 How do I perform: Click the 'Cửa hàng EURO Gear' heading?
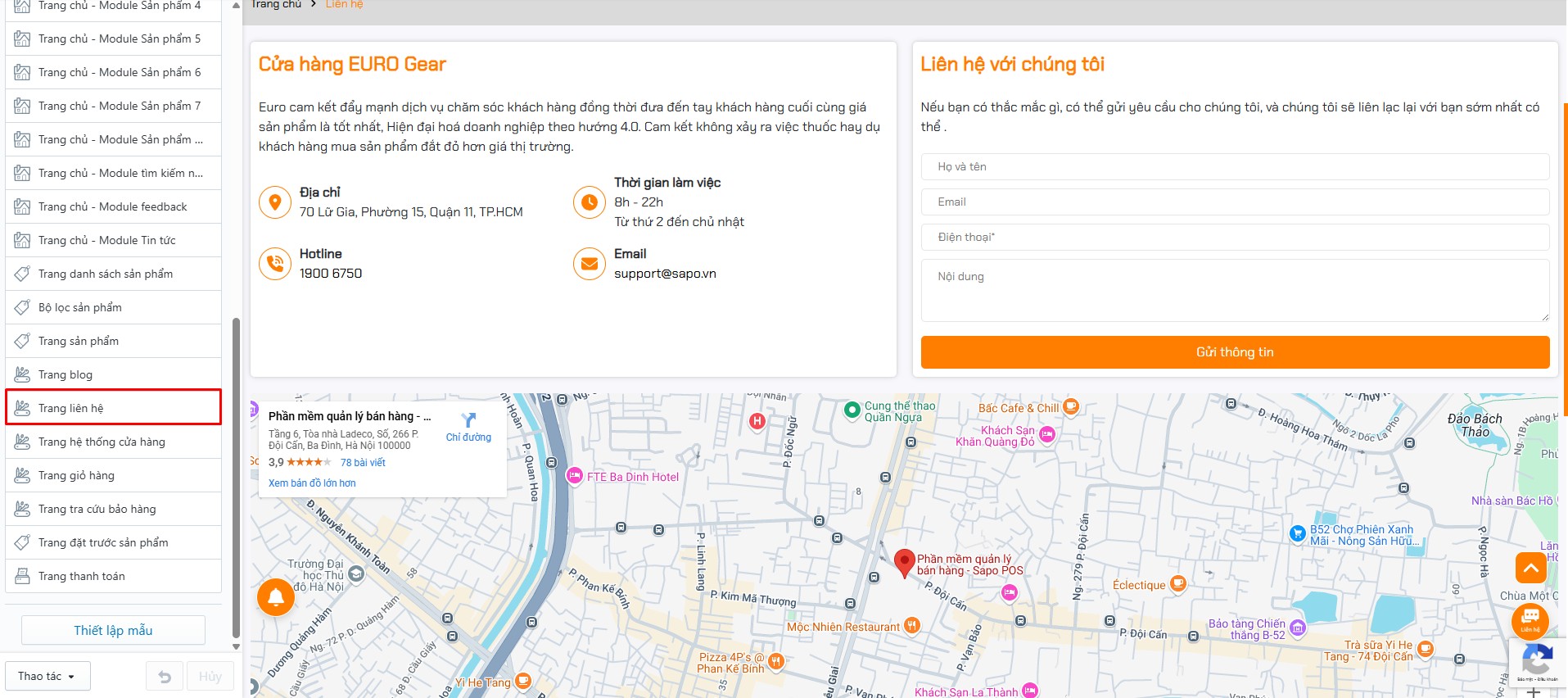click(352, 64)
